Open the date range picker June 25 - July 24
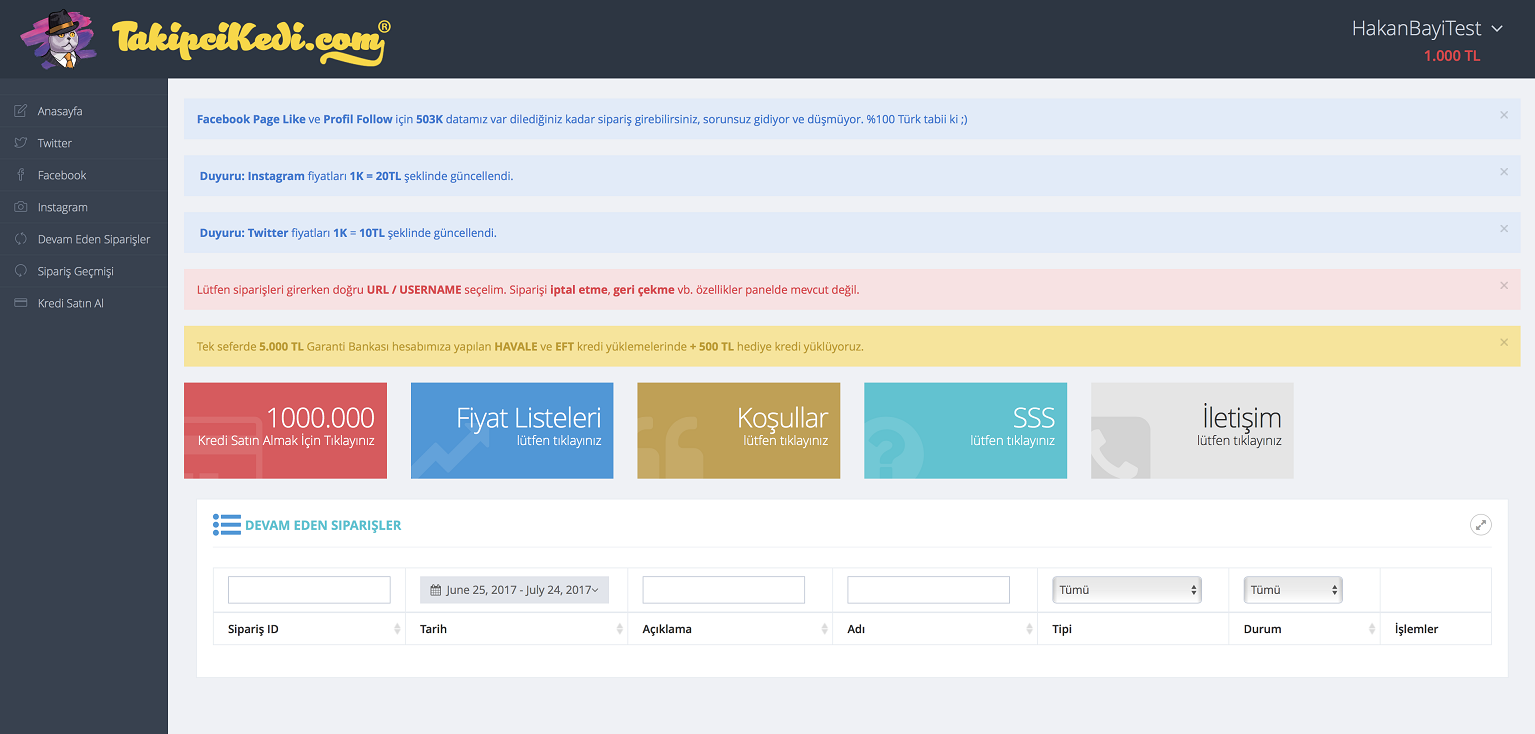This screenshot has width=1535, height=734. click(514, 590)
